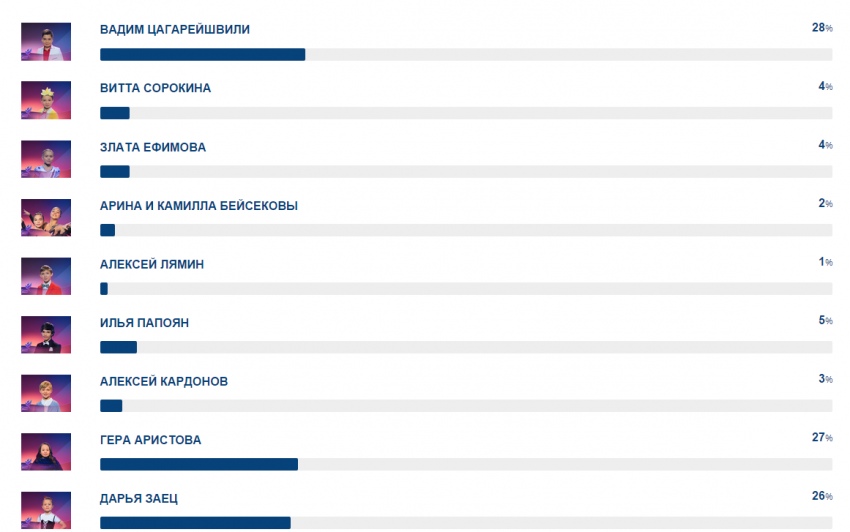Viewport: 850px width, 532px height.
Task: Click the 5% label for Илья Папоян
Action: (825, 321)
